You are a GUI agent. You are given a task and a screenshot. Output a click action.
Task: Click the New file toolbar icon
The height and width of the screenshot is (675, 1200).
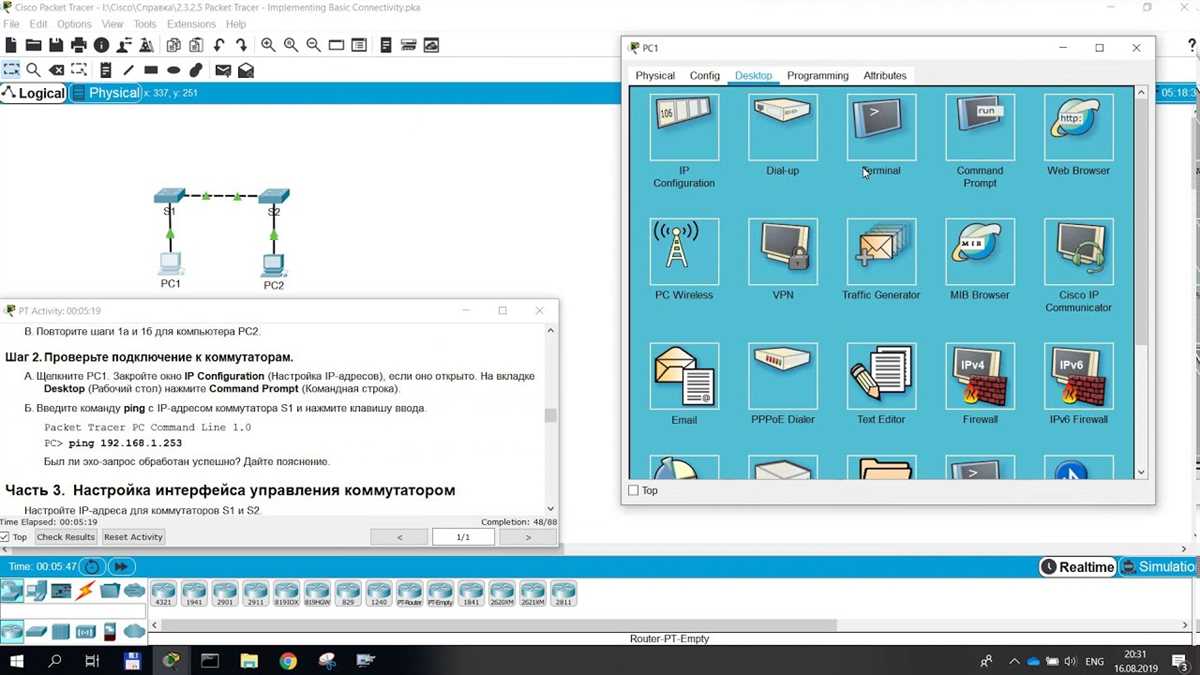(x=11, y=45)
